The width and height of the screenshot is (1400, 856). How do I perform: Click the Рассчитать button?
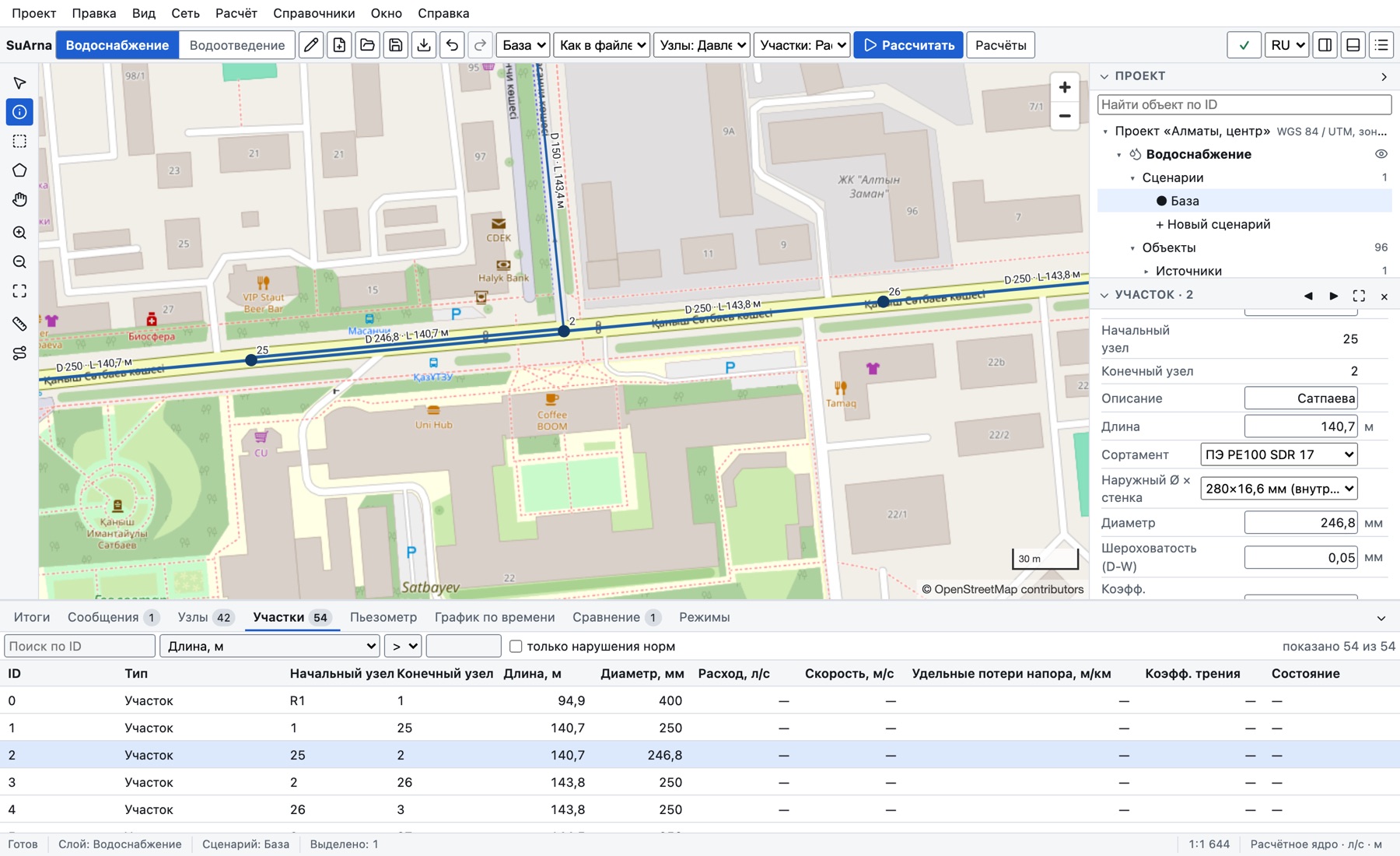pos(908,45)
